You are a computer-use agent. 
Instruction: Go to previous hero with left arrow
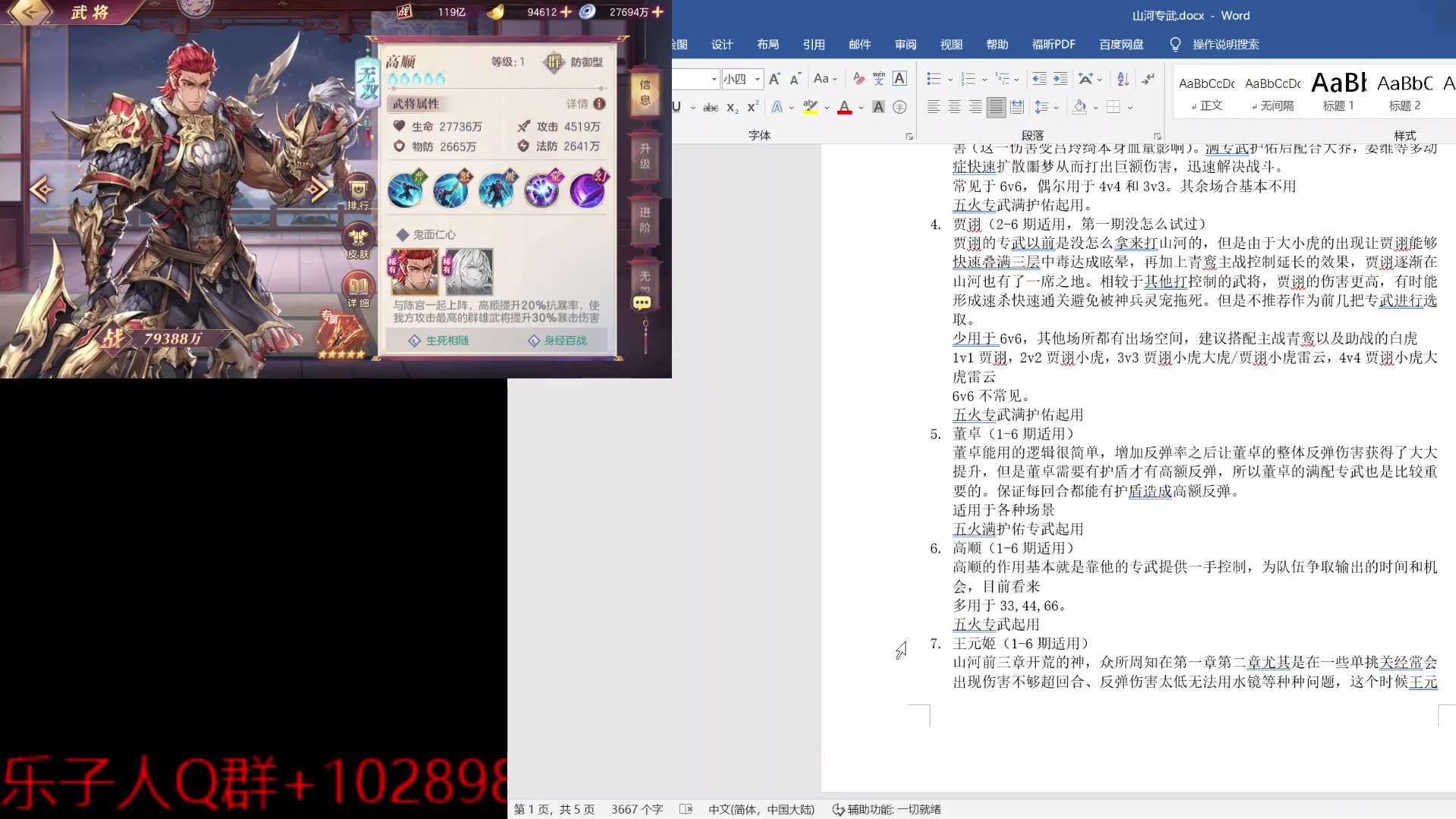click(x=41, y=189)
